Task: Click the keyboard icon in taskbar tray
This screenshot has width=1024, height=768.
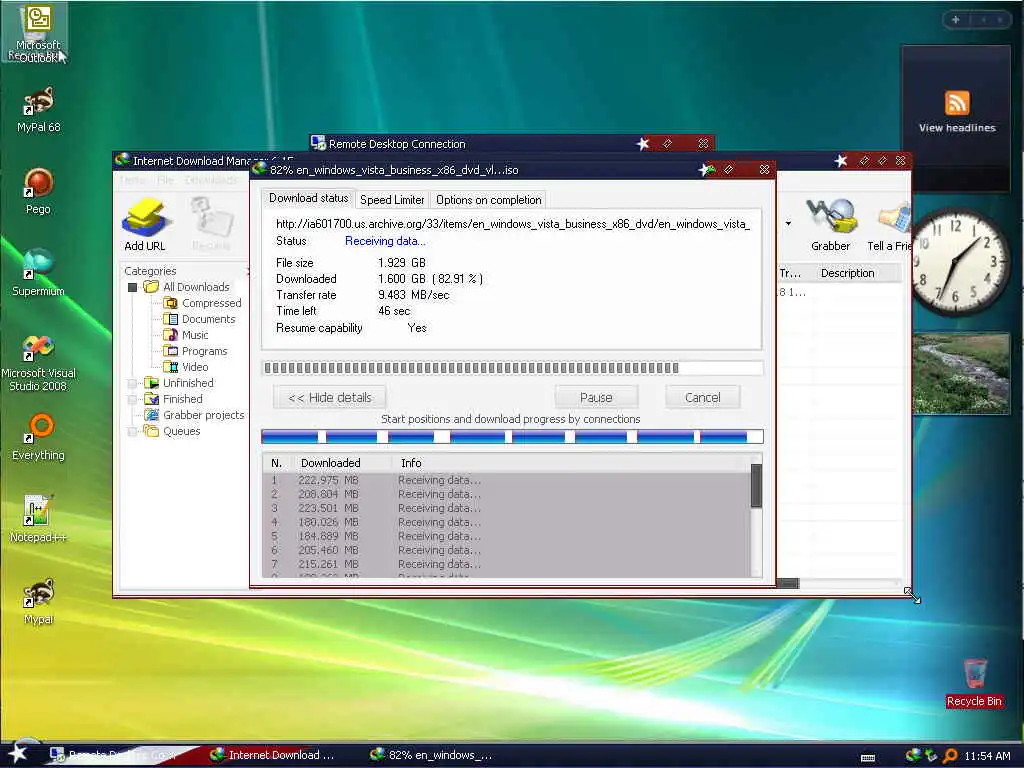Action: coord(868,758)
